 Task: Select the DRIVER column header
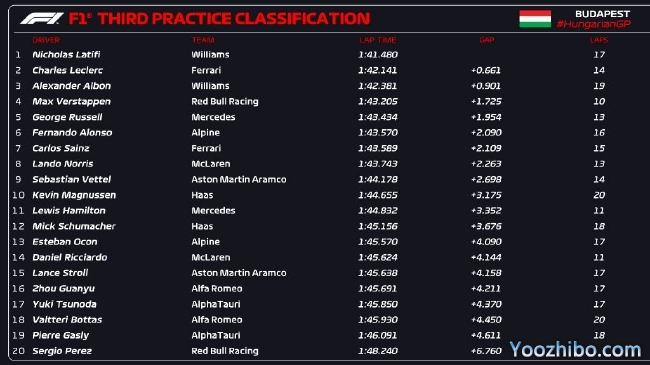click(x=46, y=40)
